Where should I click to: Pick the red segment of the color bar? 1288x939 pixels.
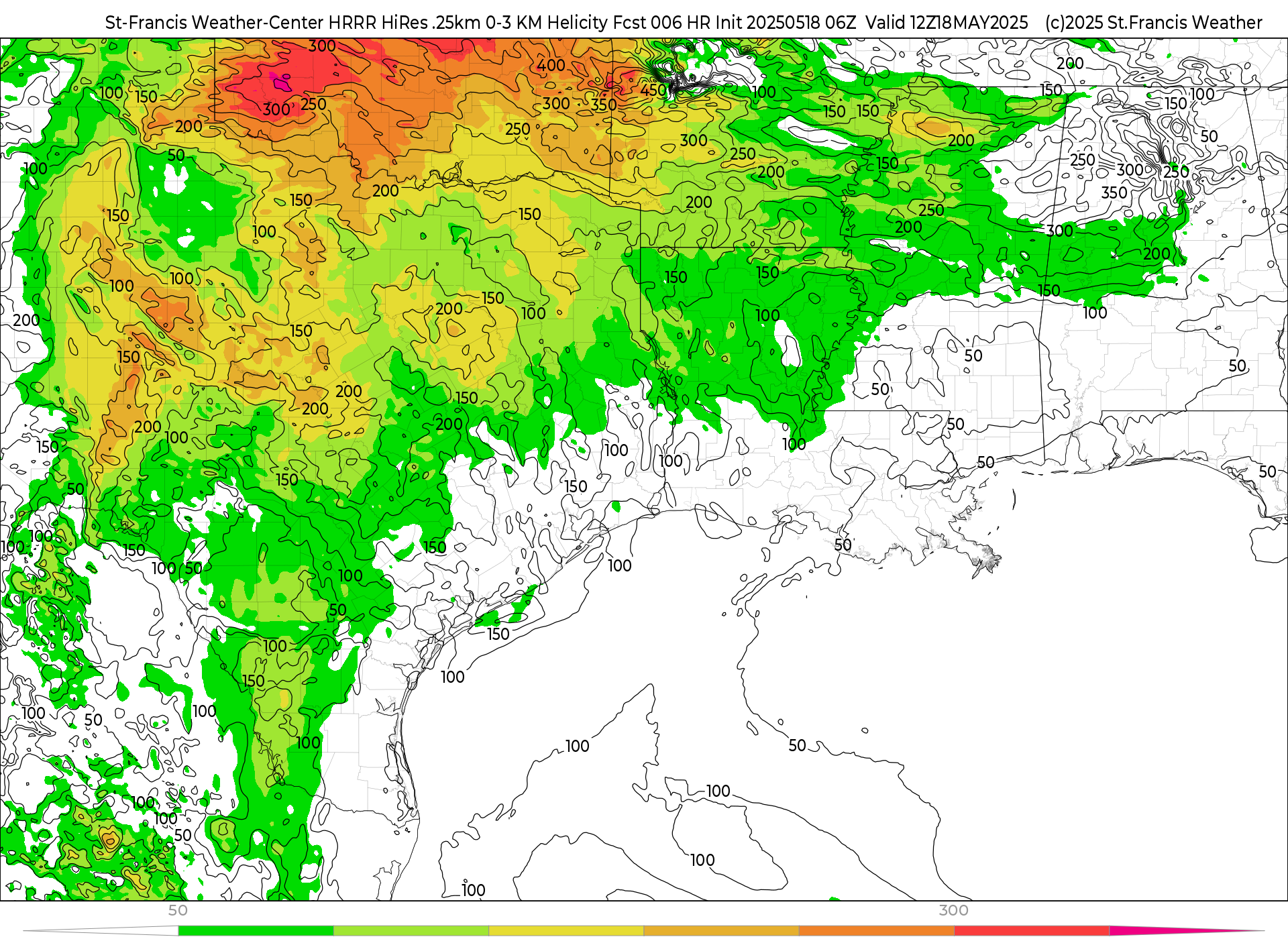pyautogui.click(x=1032, y=931)
